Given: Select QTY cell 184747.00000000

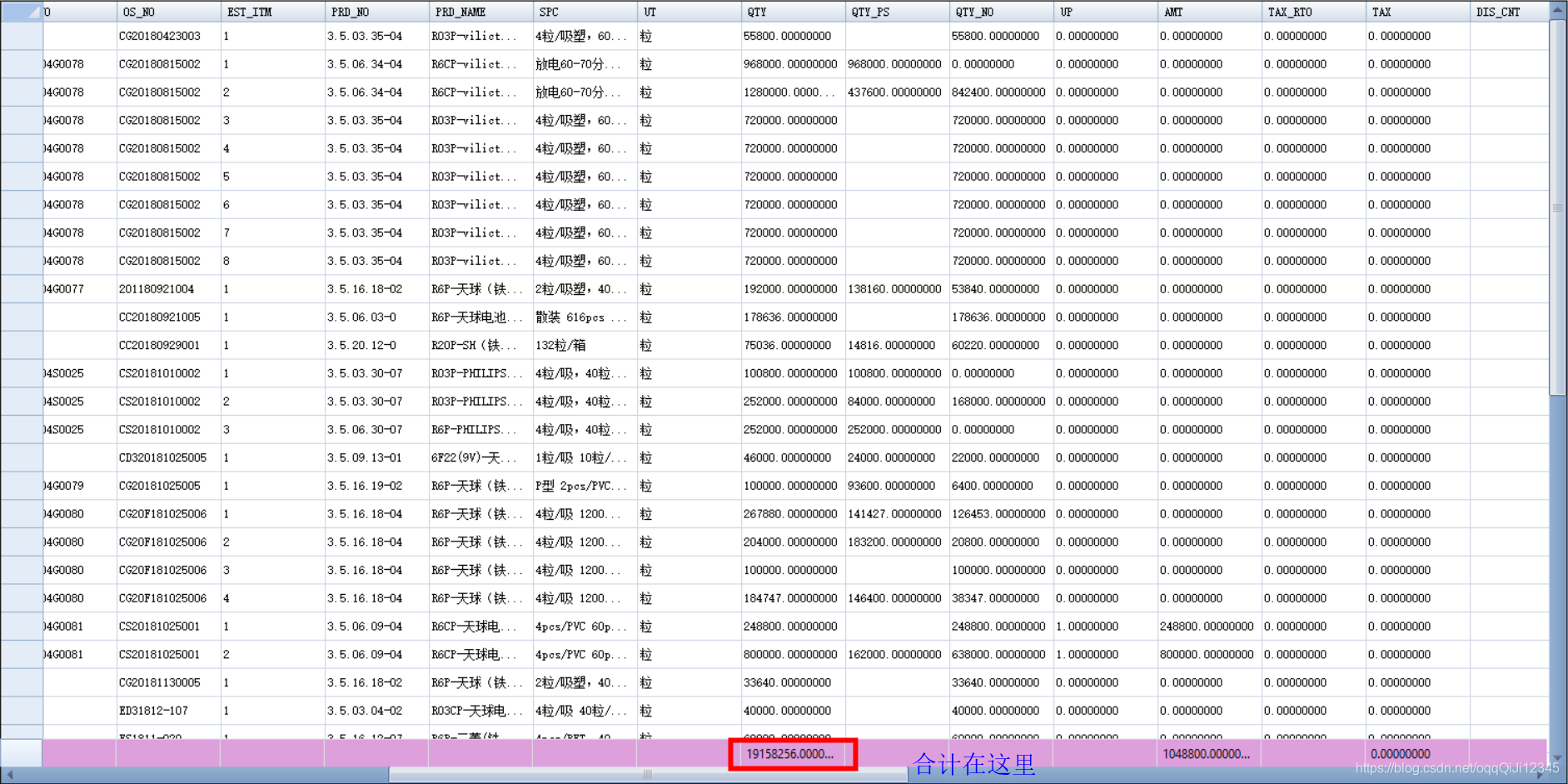Looking at the screenshot, I should (x=793, y=598).
